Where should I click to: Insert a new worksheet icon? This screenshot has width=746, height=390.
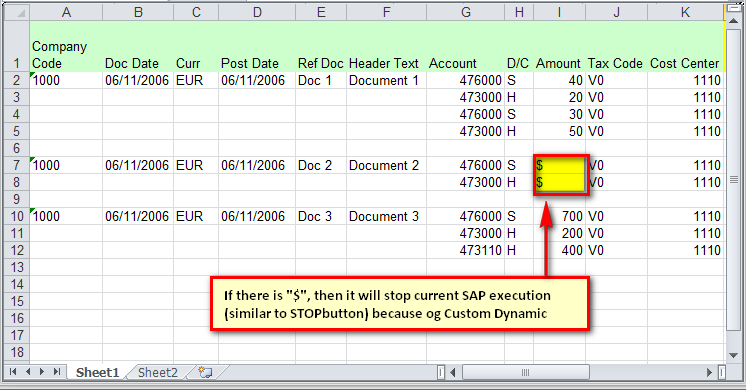pos(205,372)
